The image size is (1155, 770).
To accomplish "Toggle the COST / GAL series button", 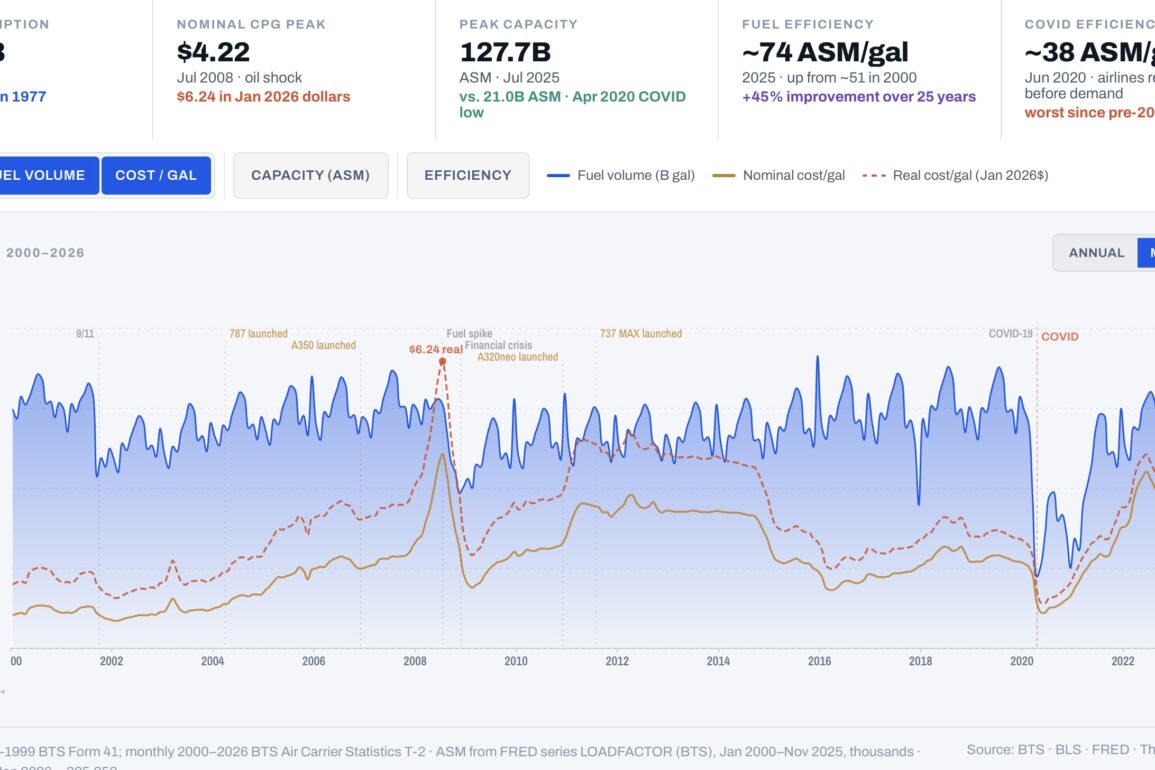I will click(156, 175).
